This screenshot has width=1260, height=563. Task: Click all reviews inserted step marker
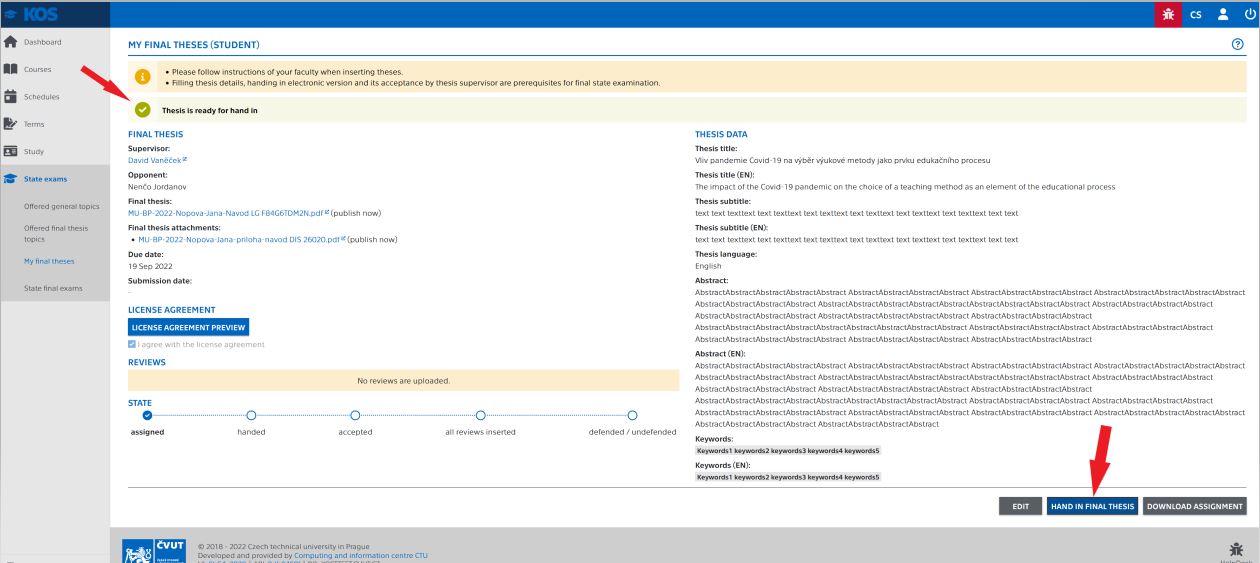click(480, 415)
